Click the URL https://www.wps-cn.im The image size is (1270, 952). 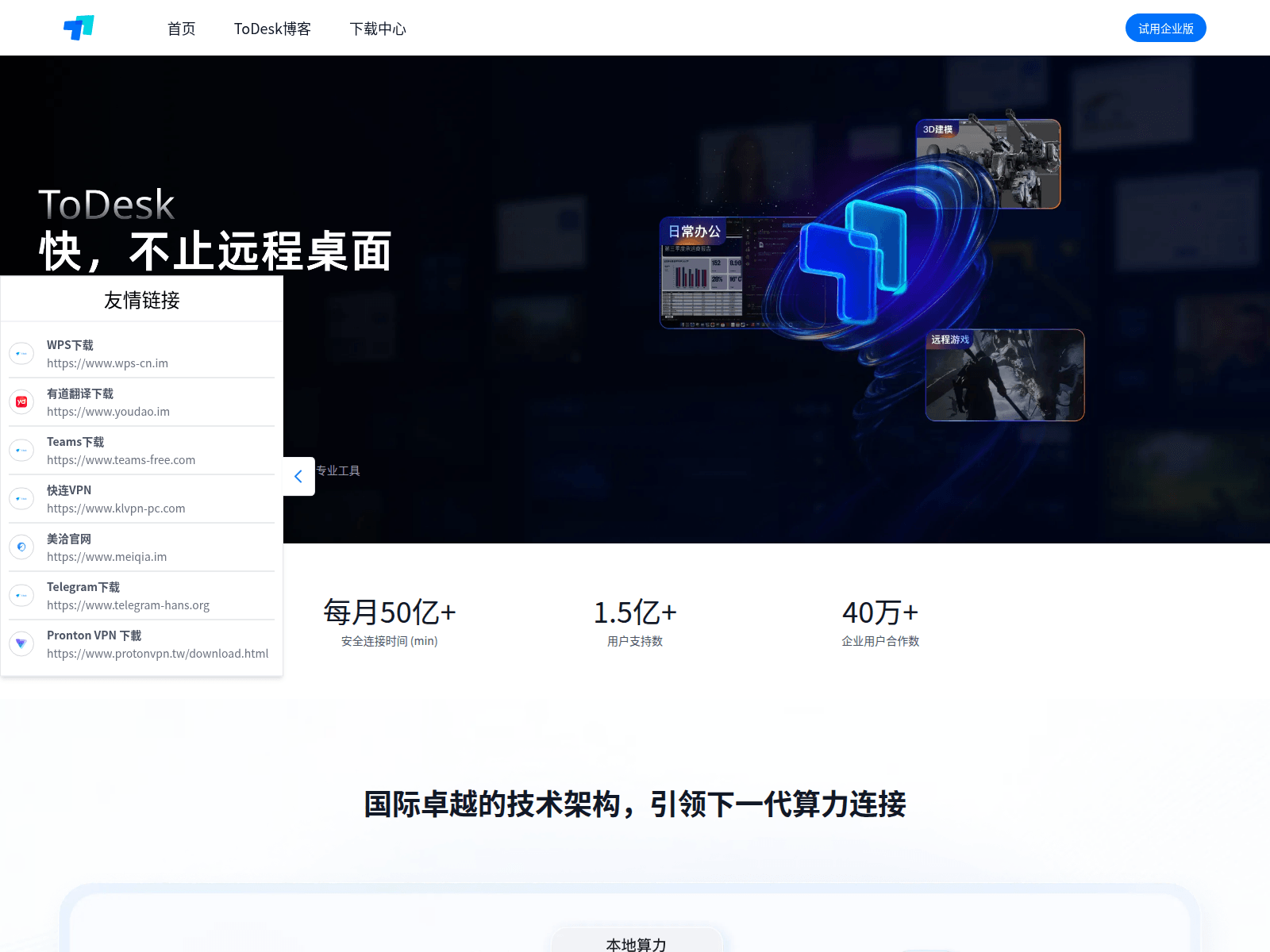(107, 363)
